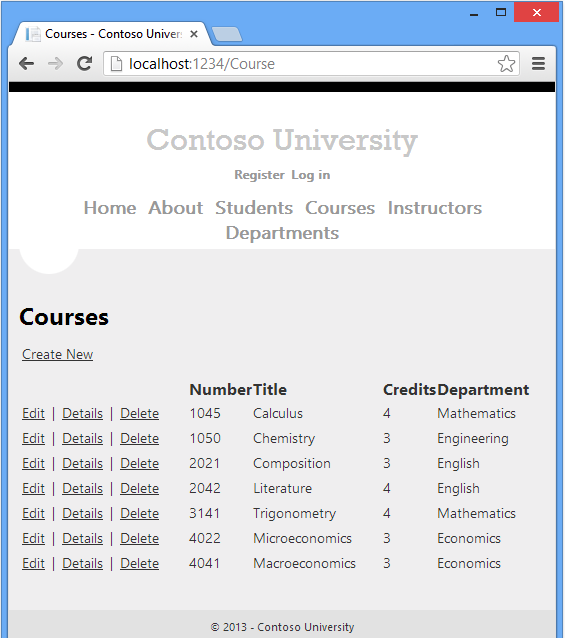Edit the Trigonometry course
The width and height of the screenshot is (565, 638).
tap(33, 513)
